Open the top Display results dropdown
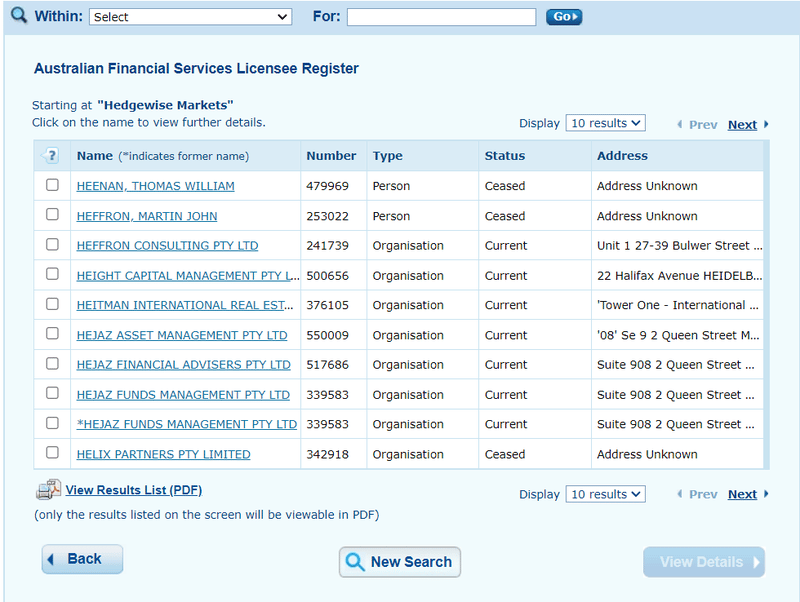 tap(605, 123)
